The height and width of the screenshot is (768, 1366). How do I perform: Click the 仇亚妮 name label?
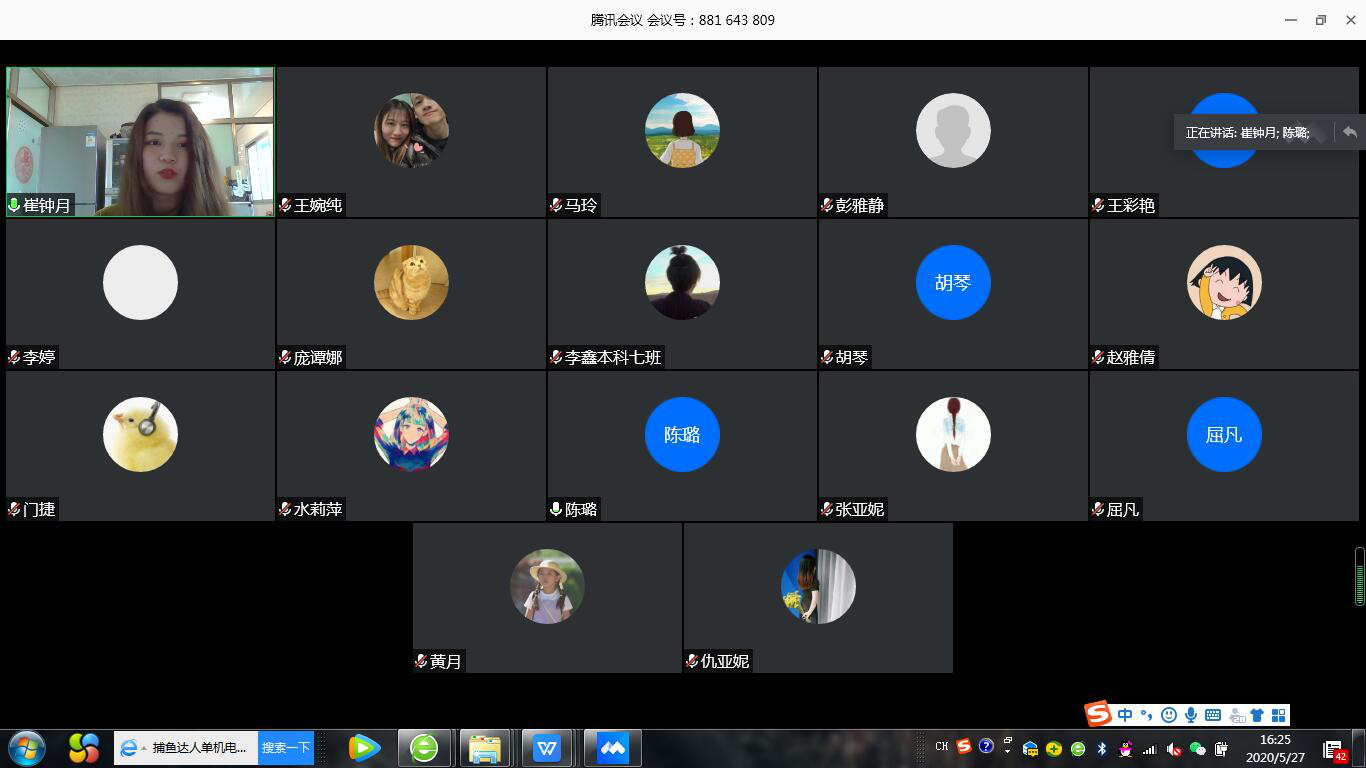click(725, 661)
